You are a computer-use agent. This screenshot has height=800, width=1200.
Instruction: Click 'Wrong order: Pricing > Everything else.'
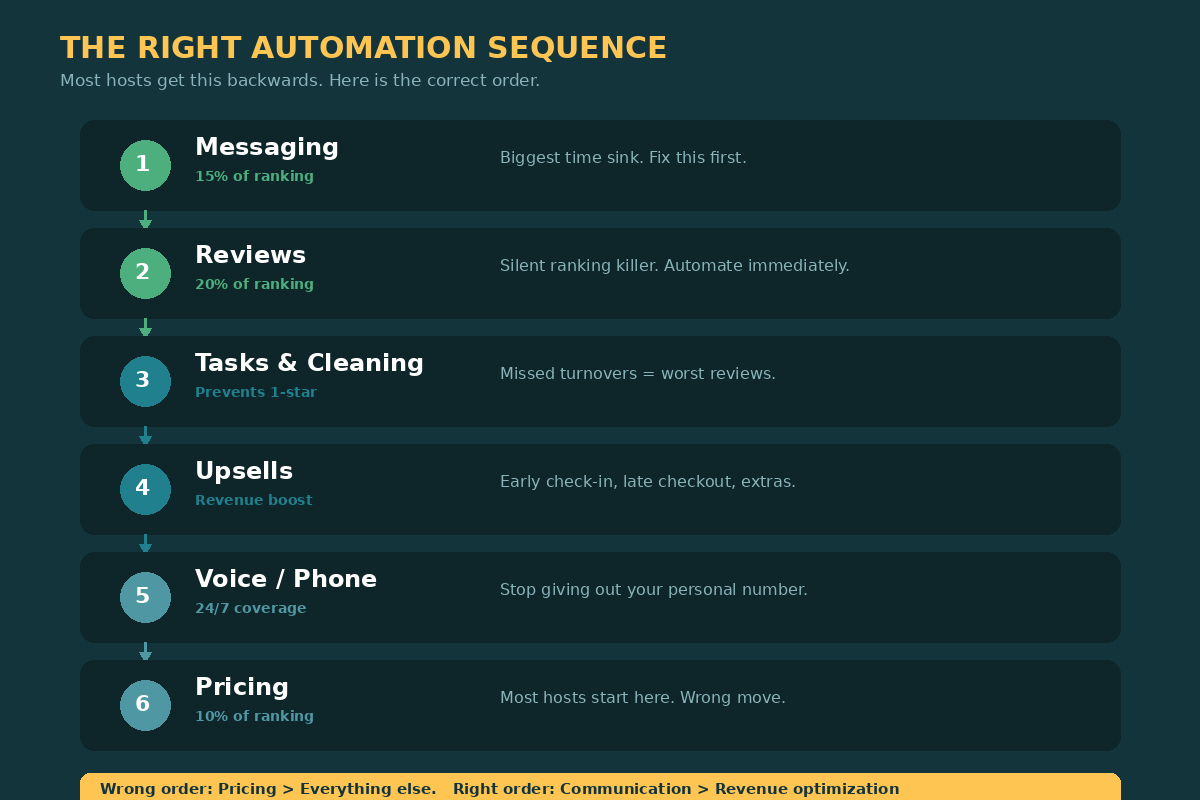268,789
